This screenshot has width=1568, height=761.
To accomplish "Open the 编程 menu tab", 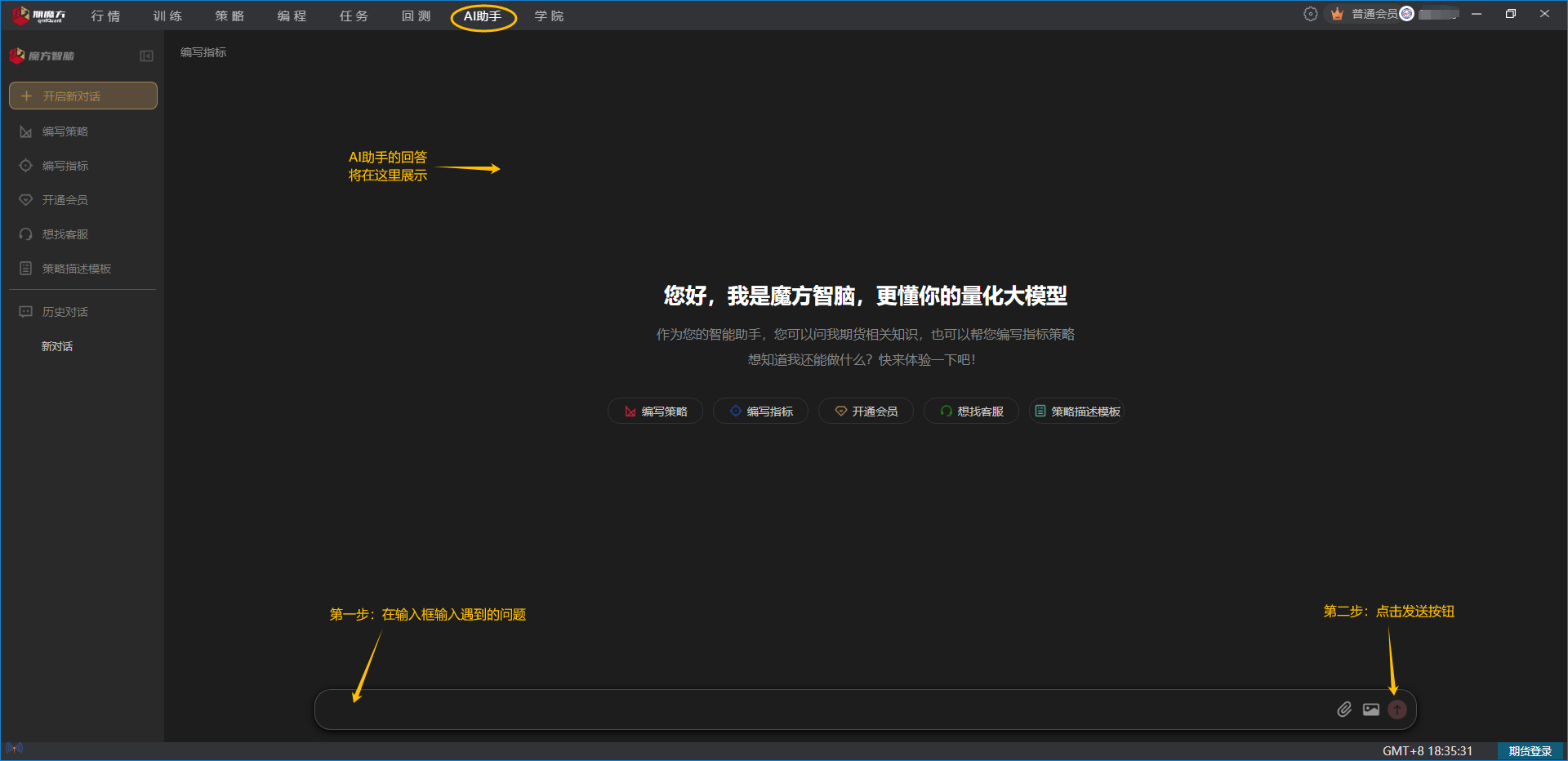I will click(292, 16).
